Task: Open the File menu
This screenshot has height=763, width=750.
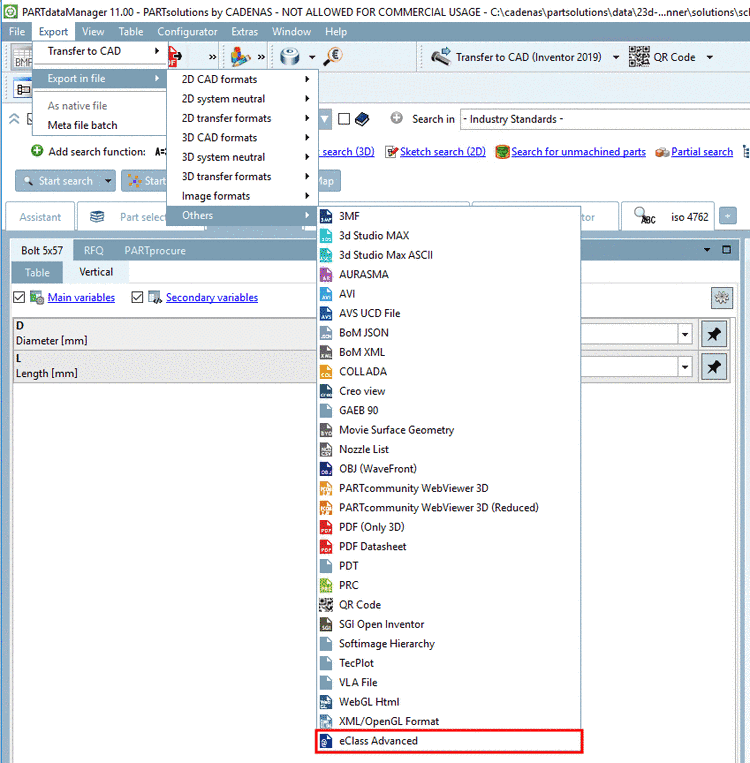Action: click(x=17, y=32)
